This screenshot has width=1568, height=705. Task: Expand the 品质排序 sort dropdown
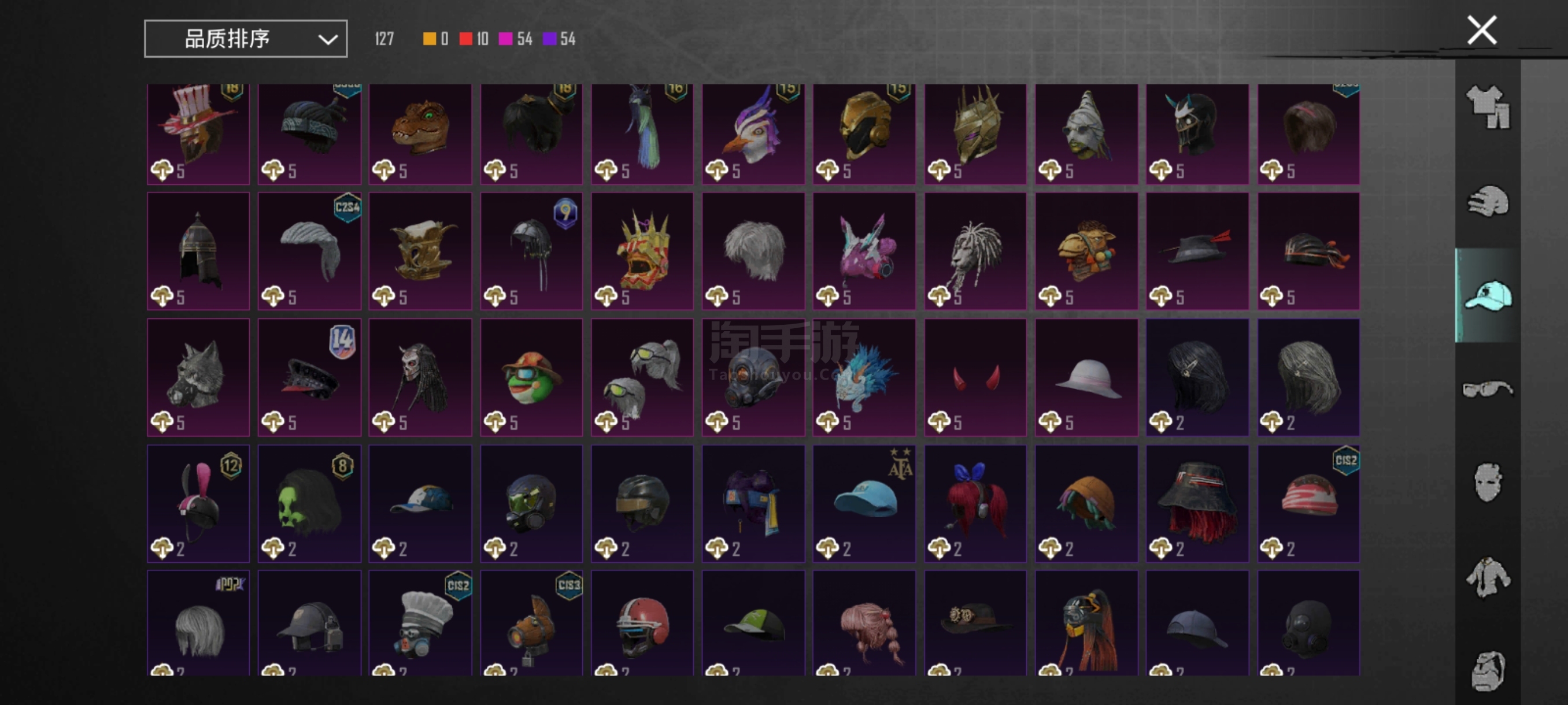coord(246,39)
